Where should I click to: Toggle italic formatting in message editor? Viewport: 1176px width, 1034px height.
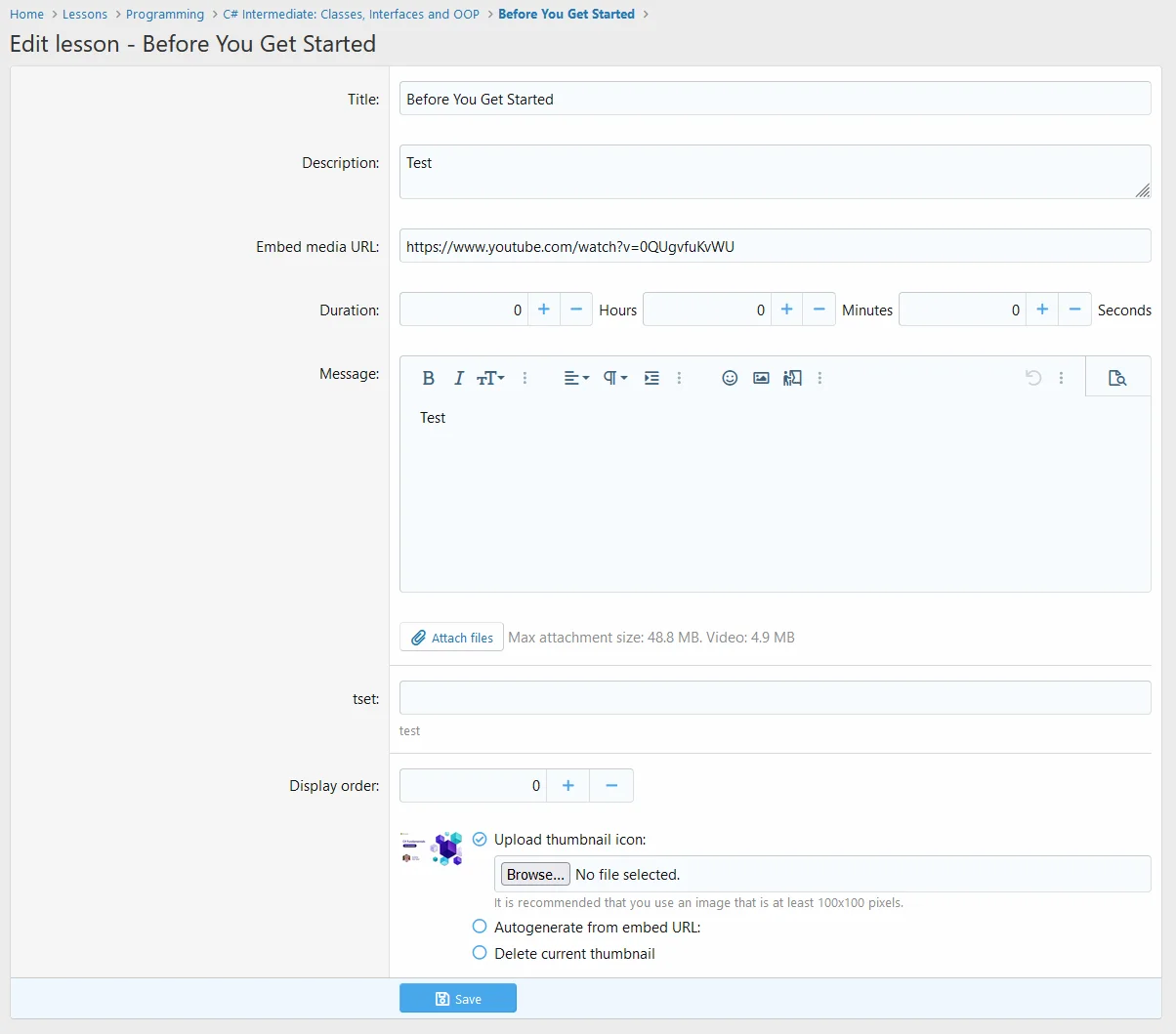[458, 378]
